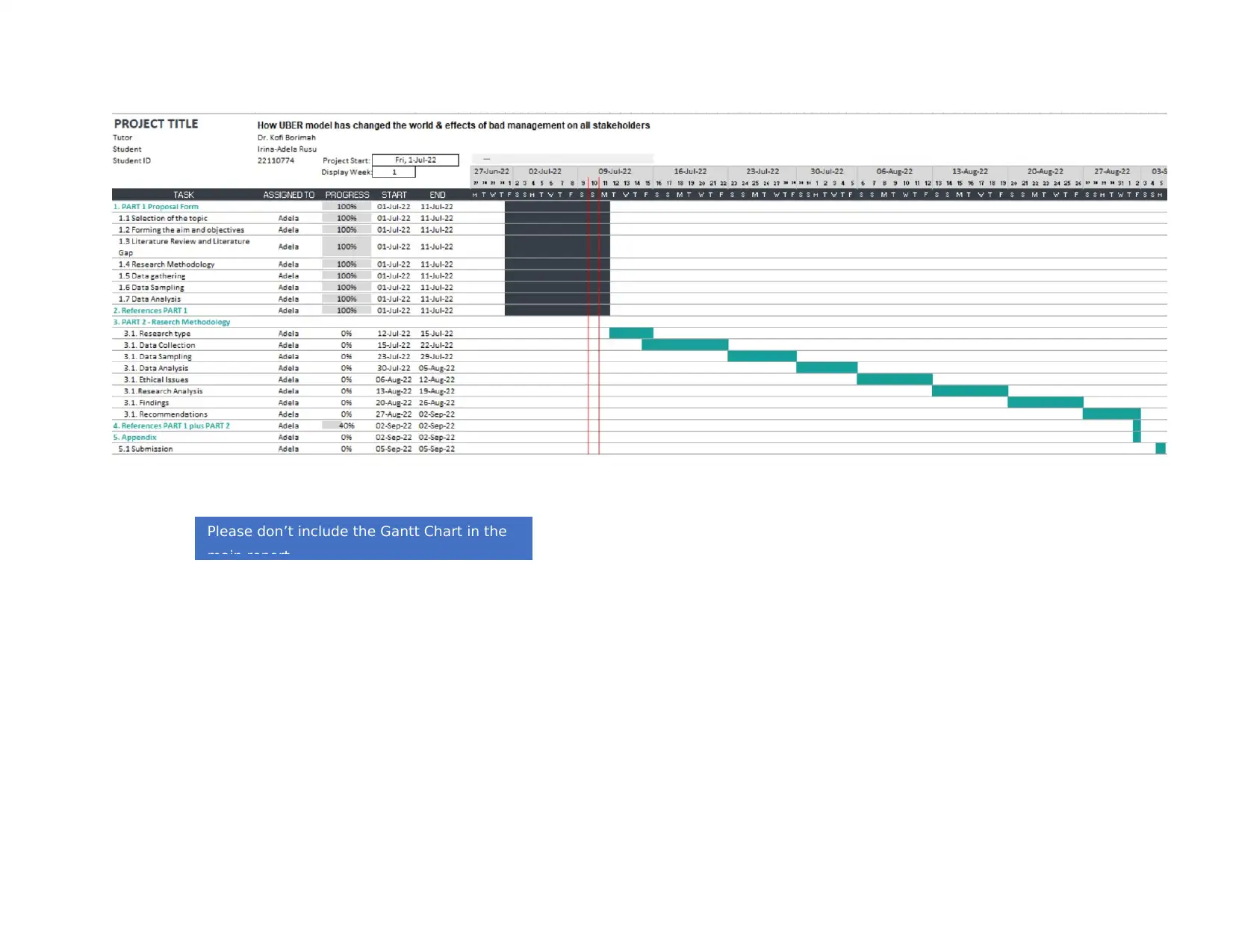Click the Adela assignee cell for 3.1. Findings
1233x952 pixels.
[288, 403]
